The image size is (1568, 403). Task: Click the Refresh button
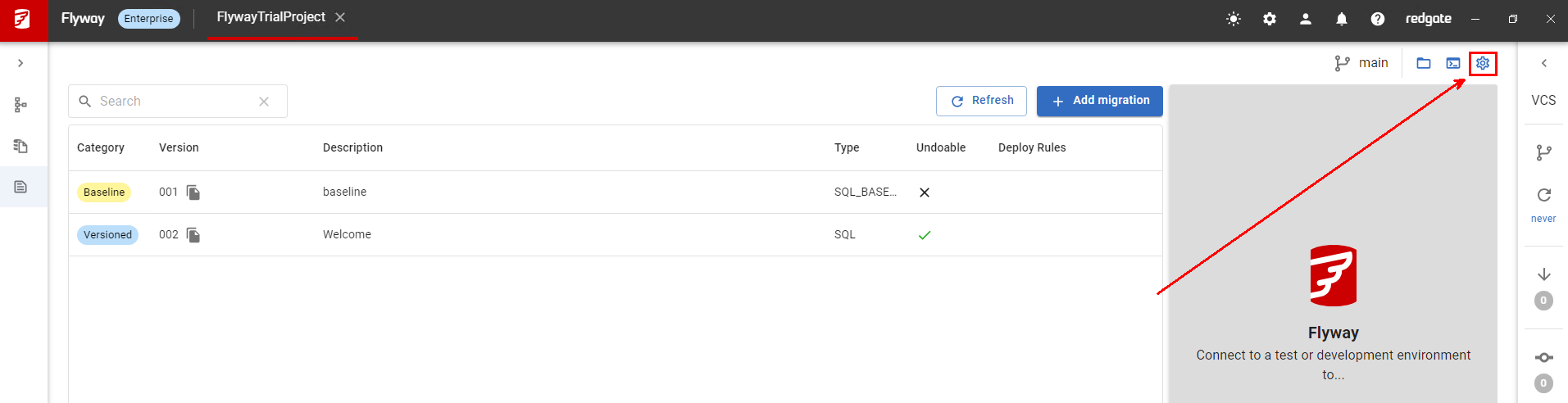(x=981, y=101)
